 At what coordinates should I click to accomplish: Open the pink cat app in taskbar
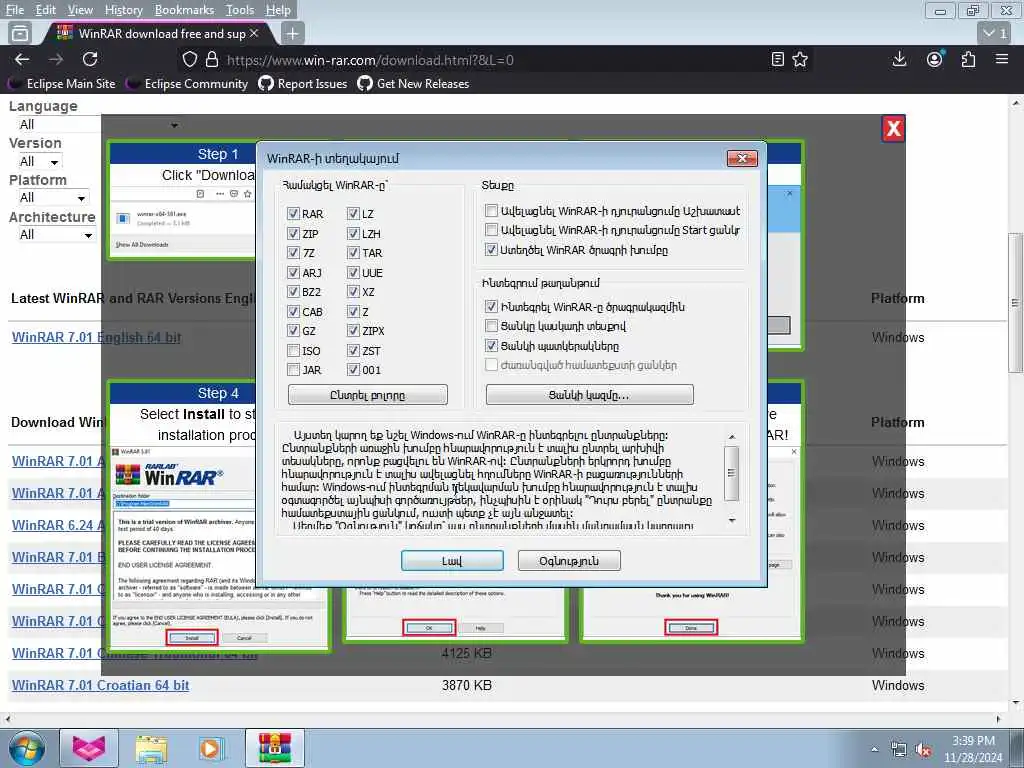click(x=89, y=748)
